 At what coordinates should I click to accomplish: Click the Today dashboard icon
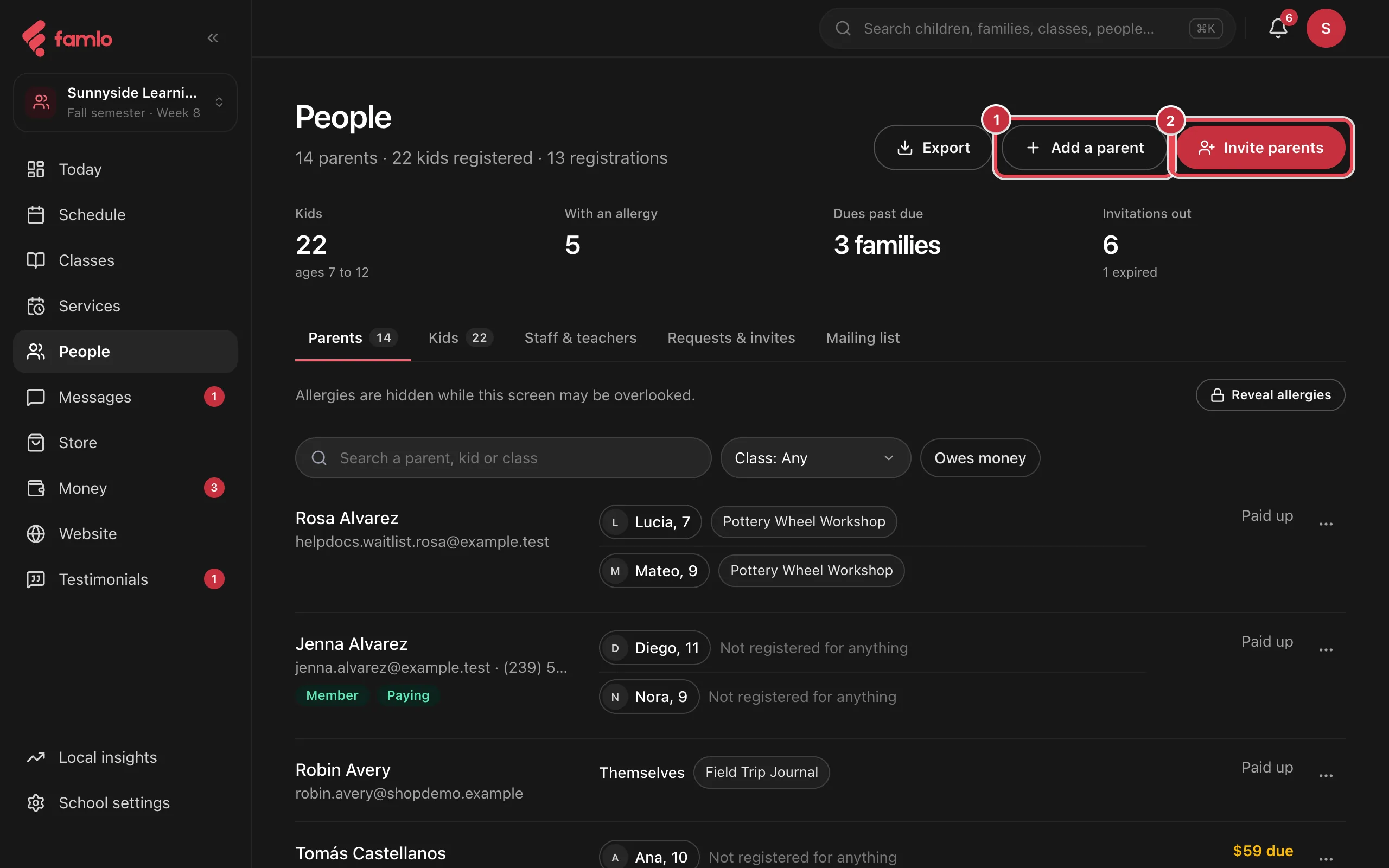36,169
